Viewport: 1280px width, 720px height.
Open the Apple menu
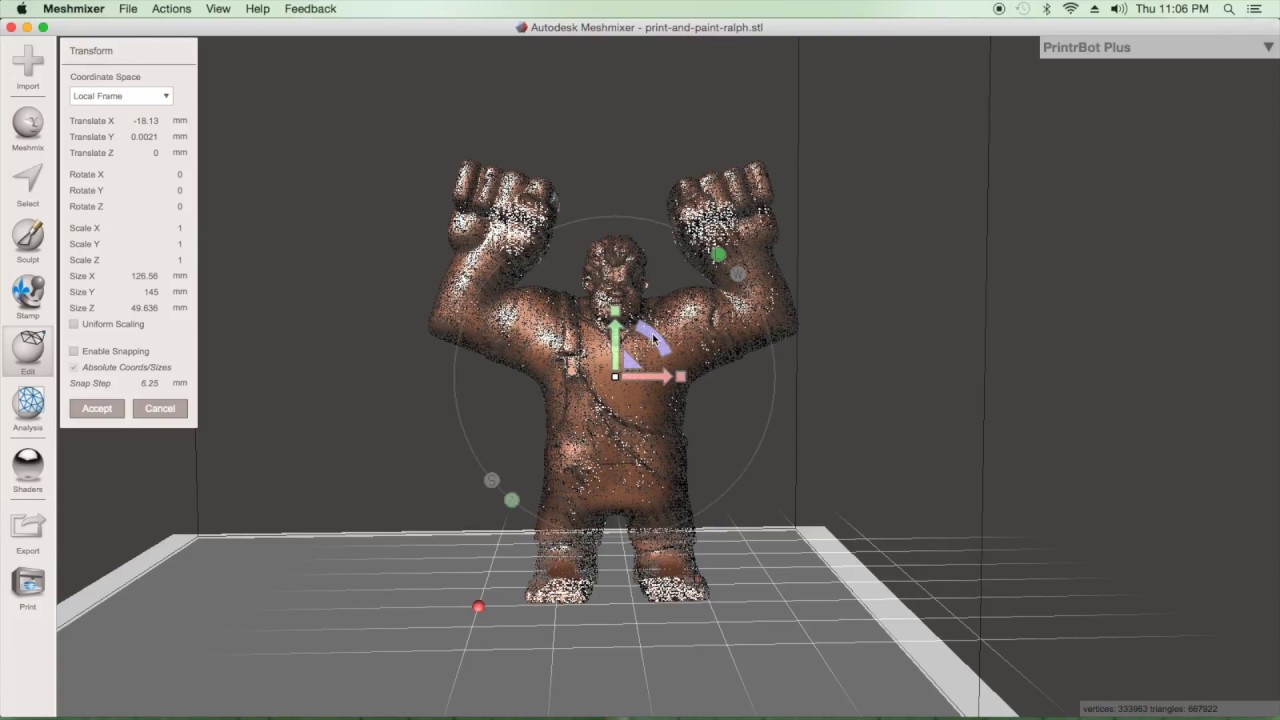(x=21, y=9)
